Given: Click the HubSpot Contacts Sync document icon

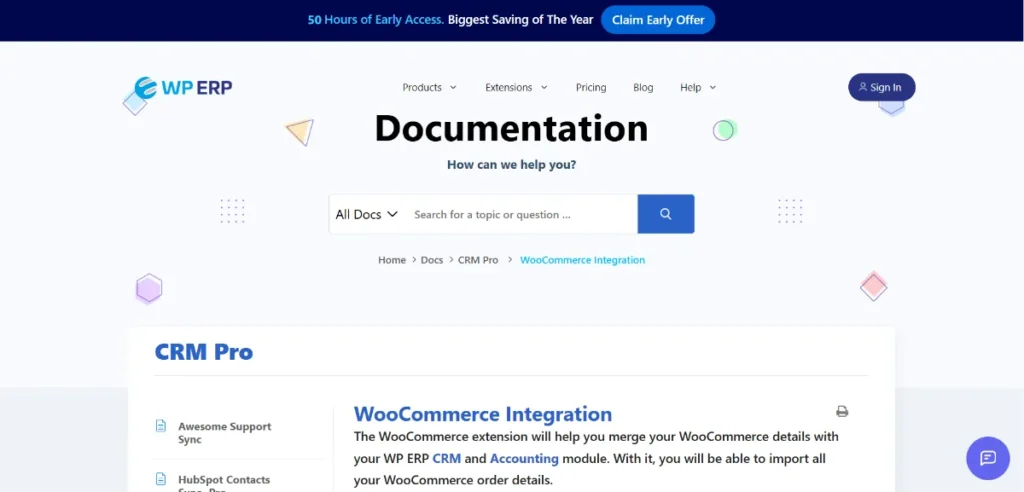Looking at the screenshot, I should [x=161, y=479].
